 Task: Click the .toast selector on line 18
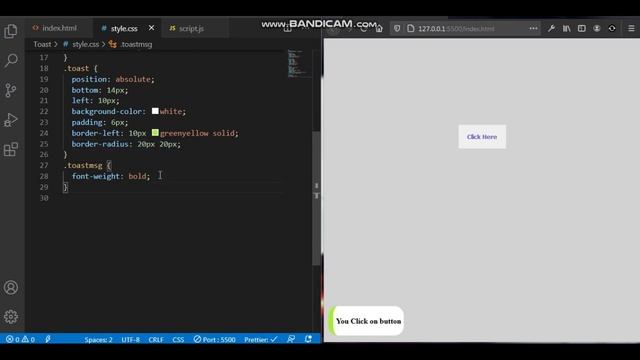[76, 69]
